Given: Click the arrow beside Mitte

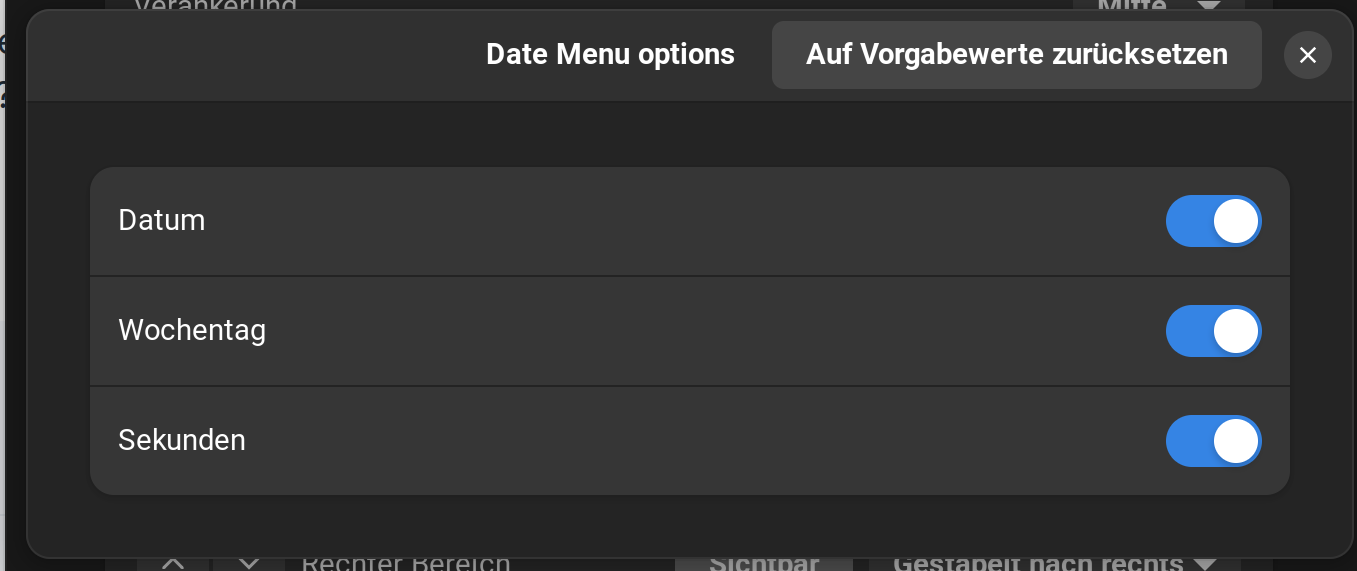Looking at the screenshot, I should coord(1209,5).
